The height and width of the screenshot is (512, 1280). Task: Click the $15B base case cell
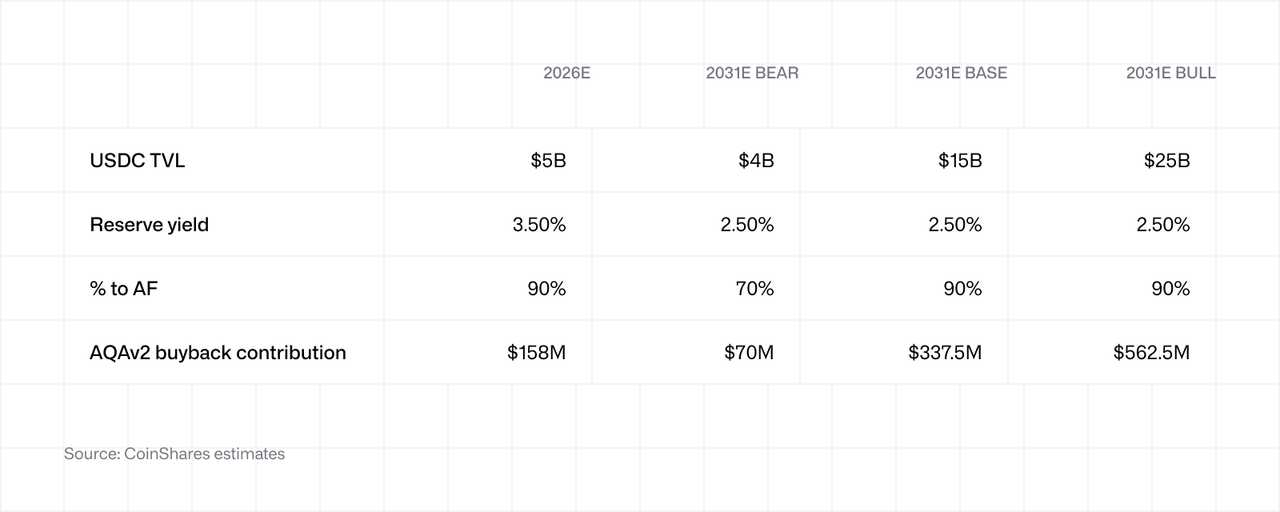click(959, 160)
